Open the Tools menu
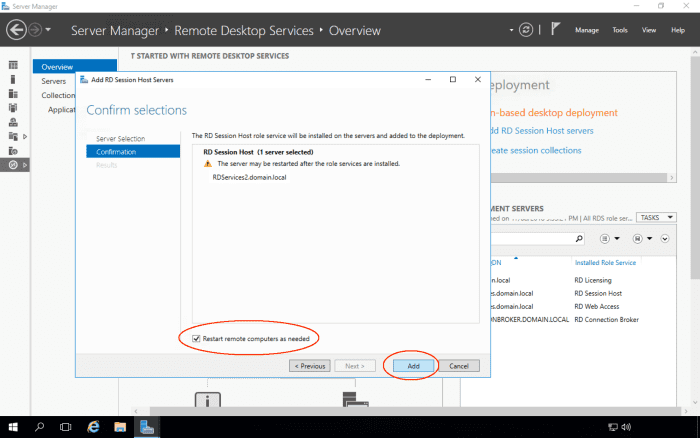The height and width of the screenshot is (438, 700). (x=620, y=30)
